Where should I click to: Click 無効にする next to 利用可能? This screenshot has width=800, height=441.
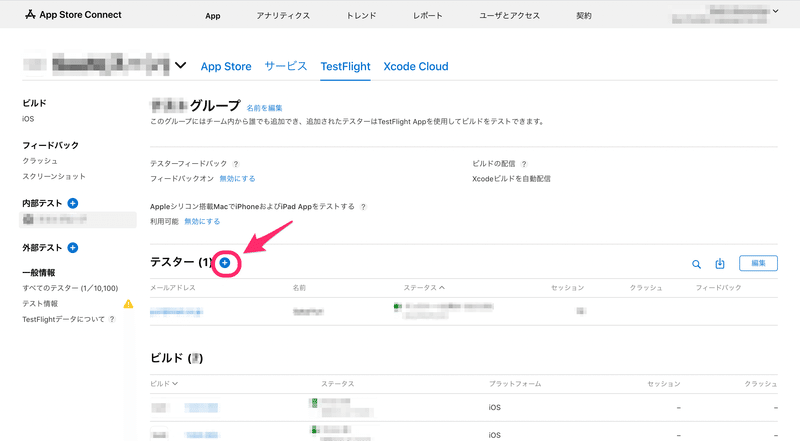(x=202, y=222)
